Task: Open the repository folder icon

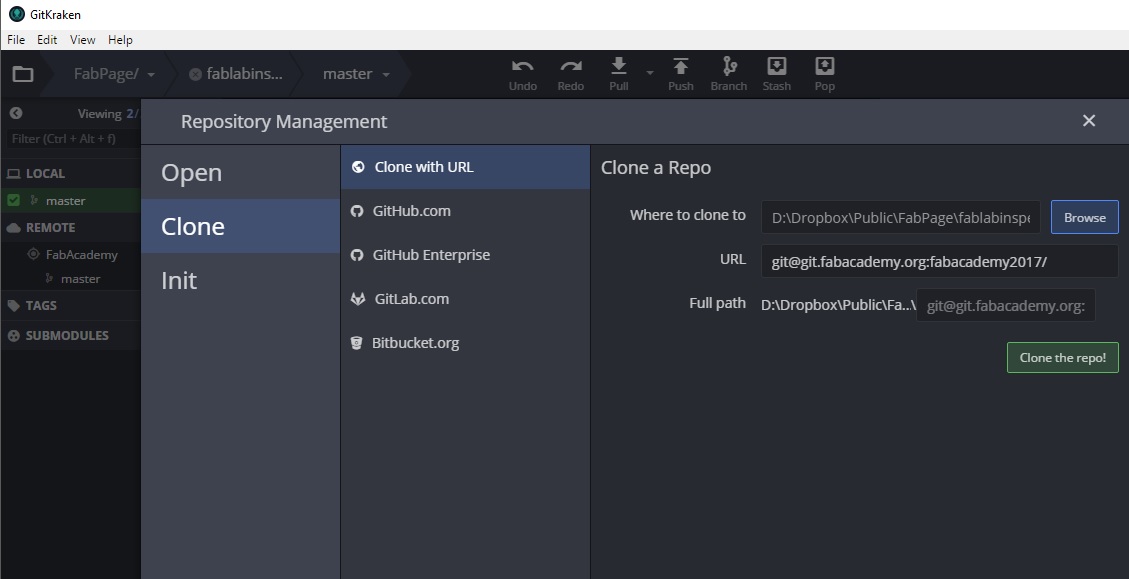Action: (x=23, y=73)
